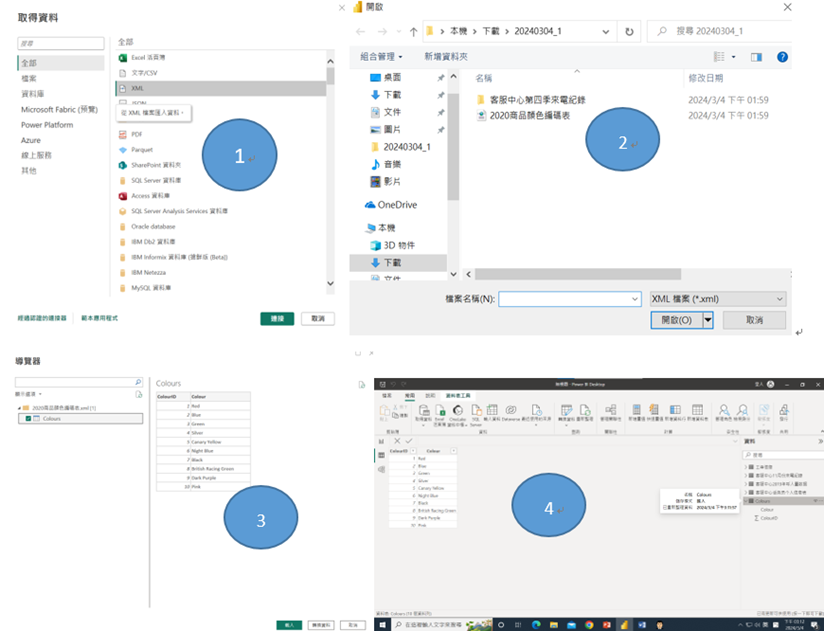Switch to the 線上服務 category
Viewport: 824px width, 631px height.
pos(35,156)
